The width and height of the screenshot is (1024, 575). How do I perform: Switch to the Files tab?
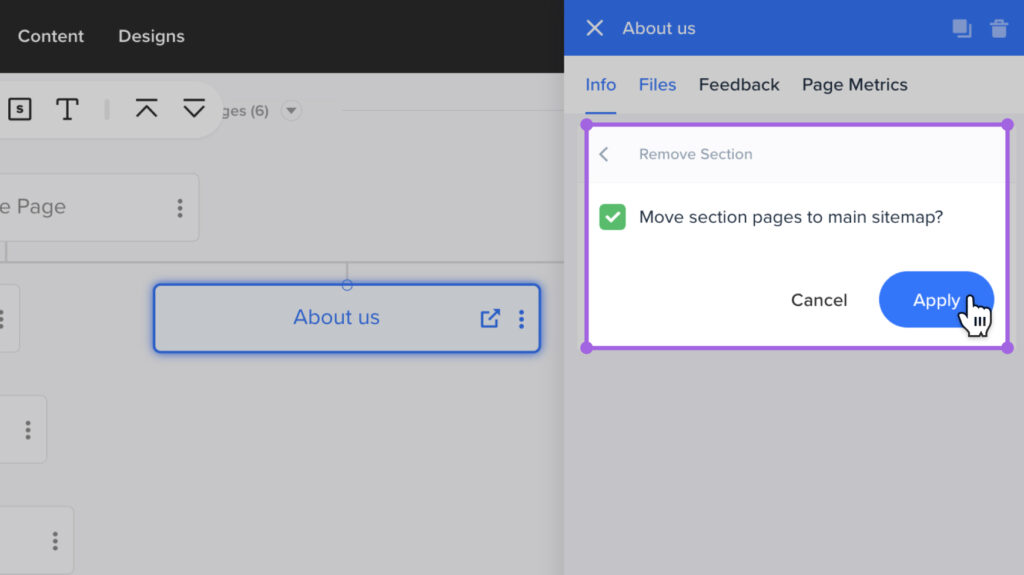point(657,85)
